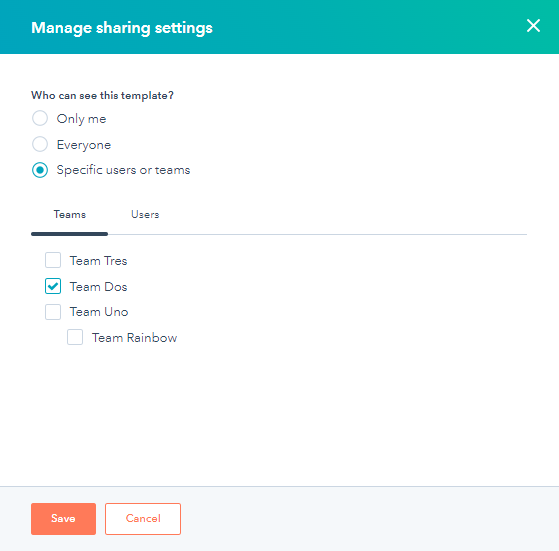Choose the Everyone radio option

pyautogui.click(x=40, y=144)
